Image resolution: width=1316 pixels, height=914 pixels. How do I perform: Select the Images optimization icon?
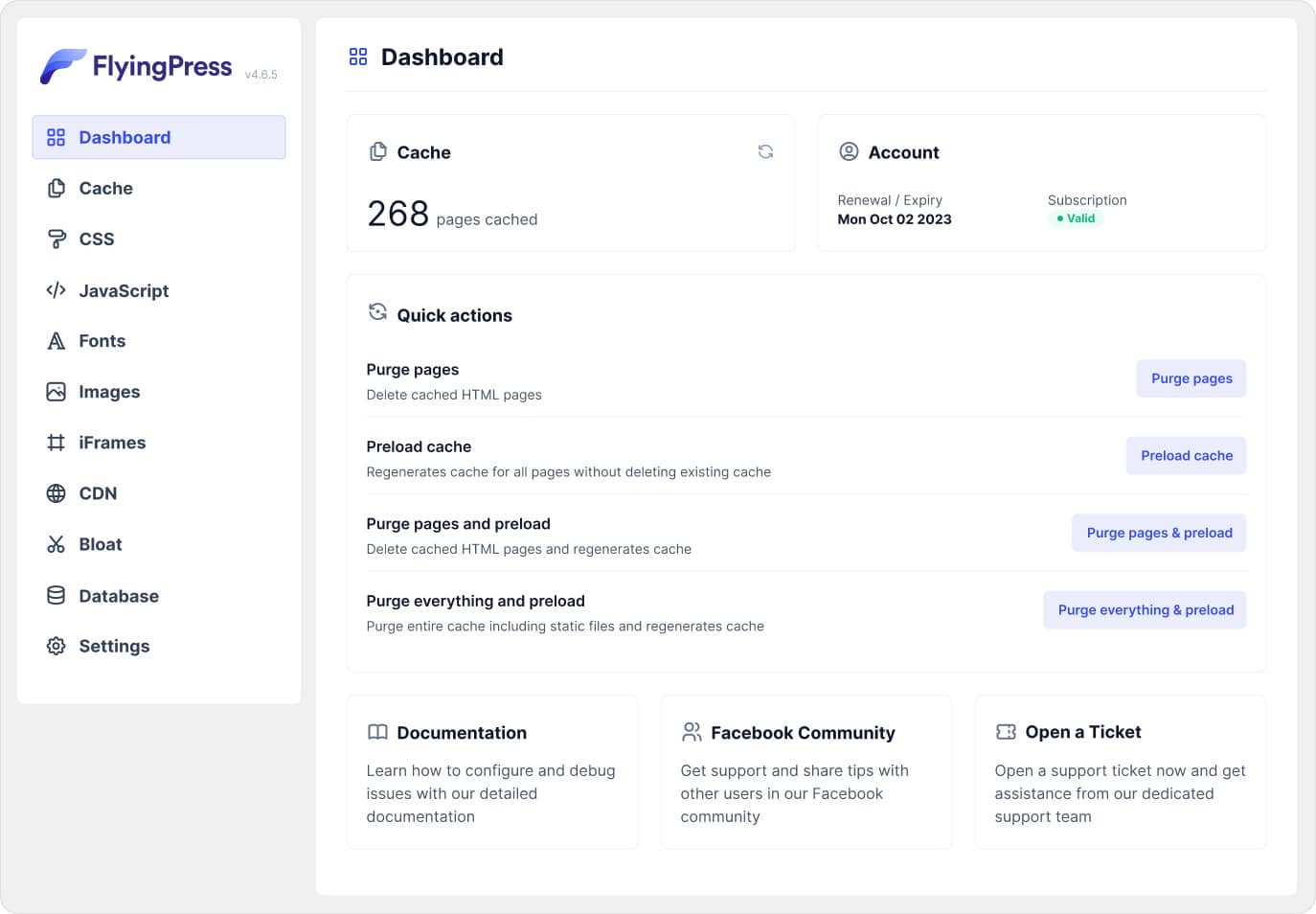56,391
